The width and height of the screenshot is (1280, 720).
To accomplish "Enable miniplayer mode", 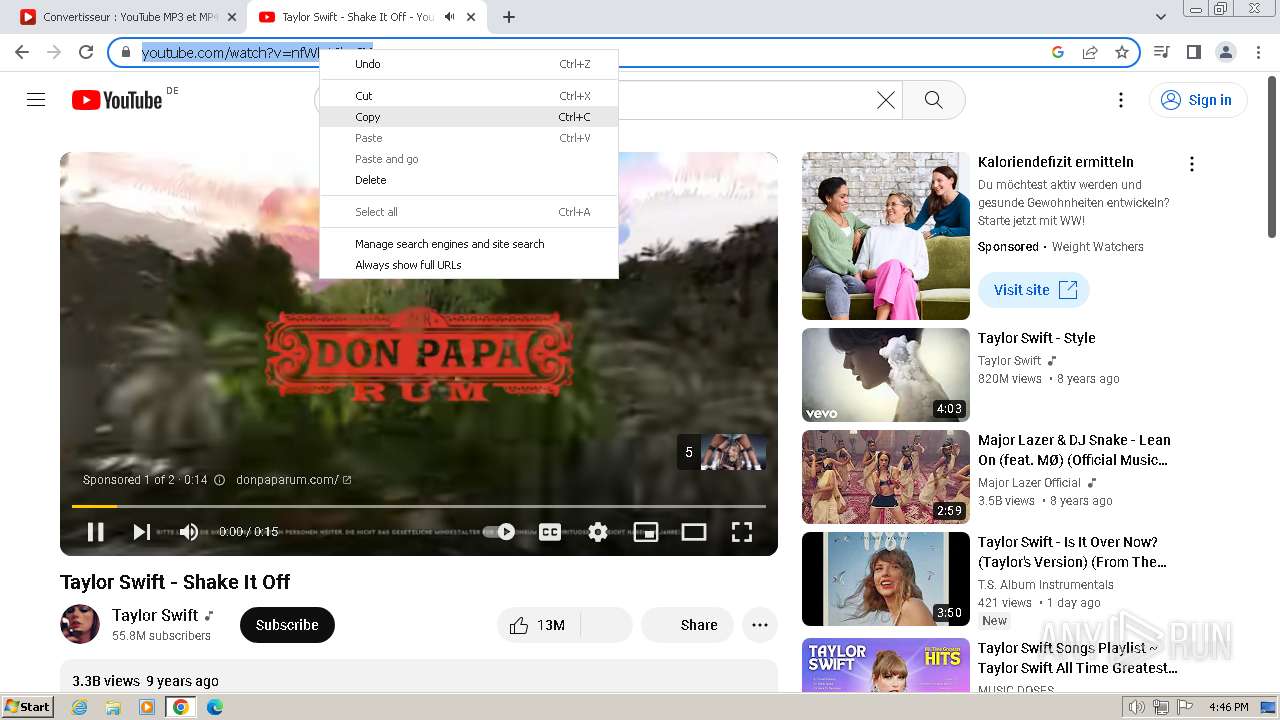I will 646,532.
